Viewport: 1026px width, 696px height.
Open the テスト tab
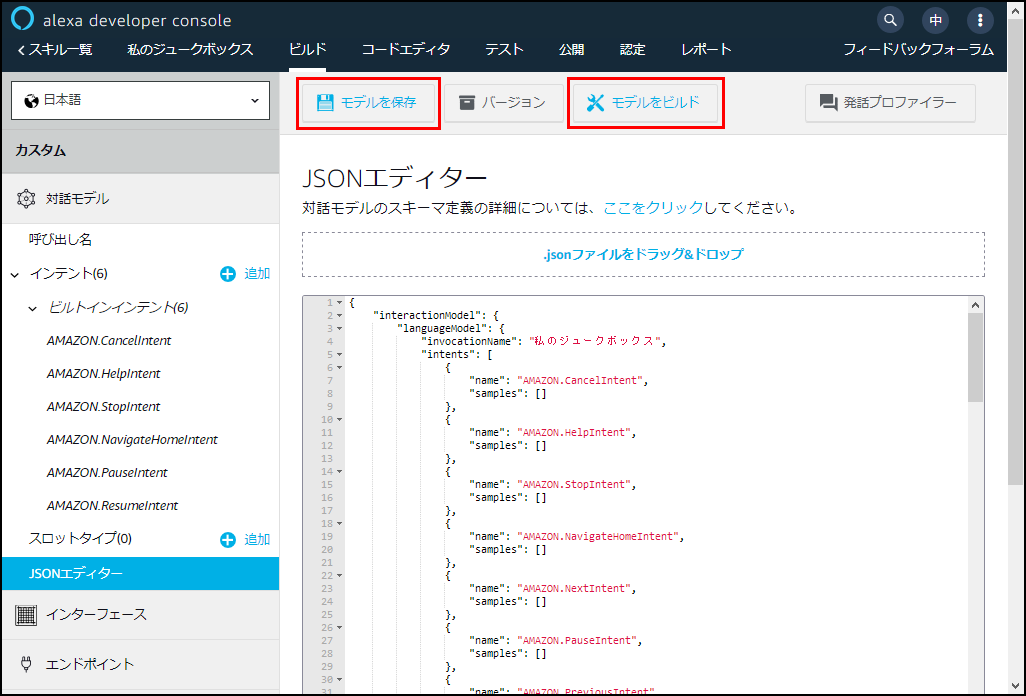504,50
